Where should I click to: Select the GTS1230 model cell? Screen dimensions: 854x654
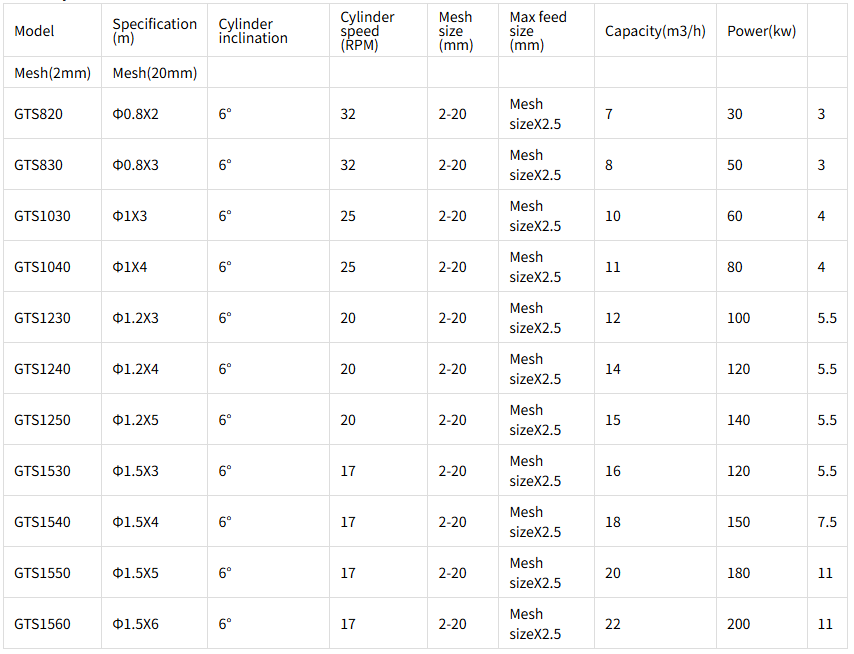point(42,317)
